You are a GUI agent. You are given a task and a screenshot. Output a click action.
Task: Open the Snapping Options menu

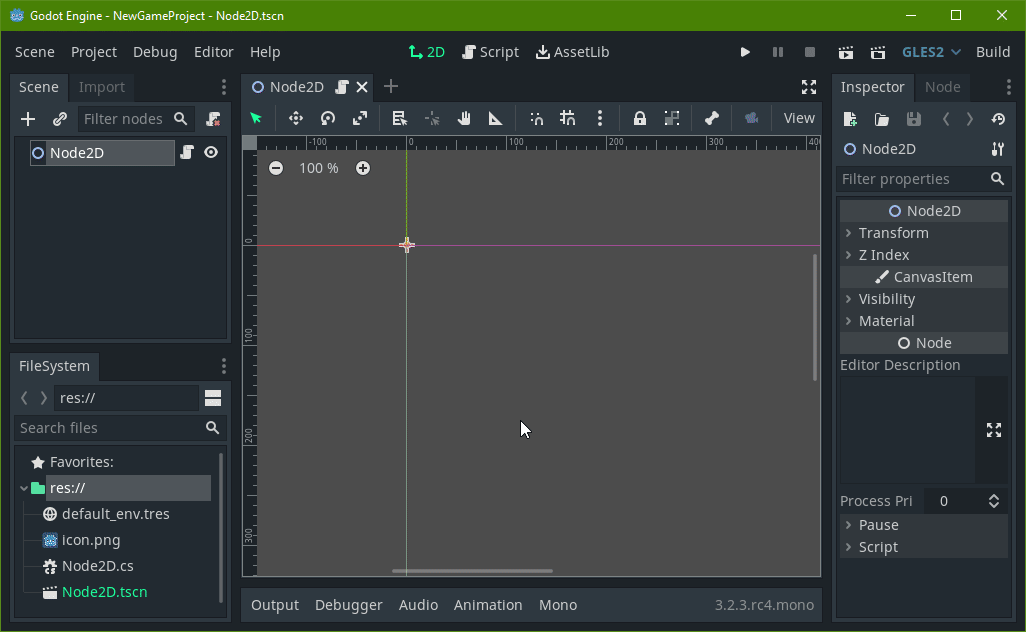click(600, 118)
